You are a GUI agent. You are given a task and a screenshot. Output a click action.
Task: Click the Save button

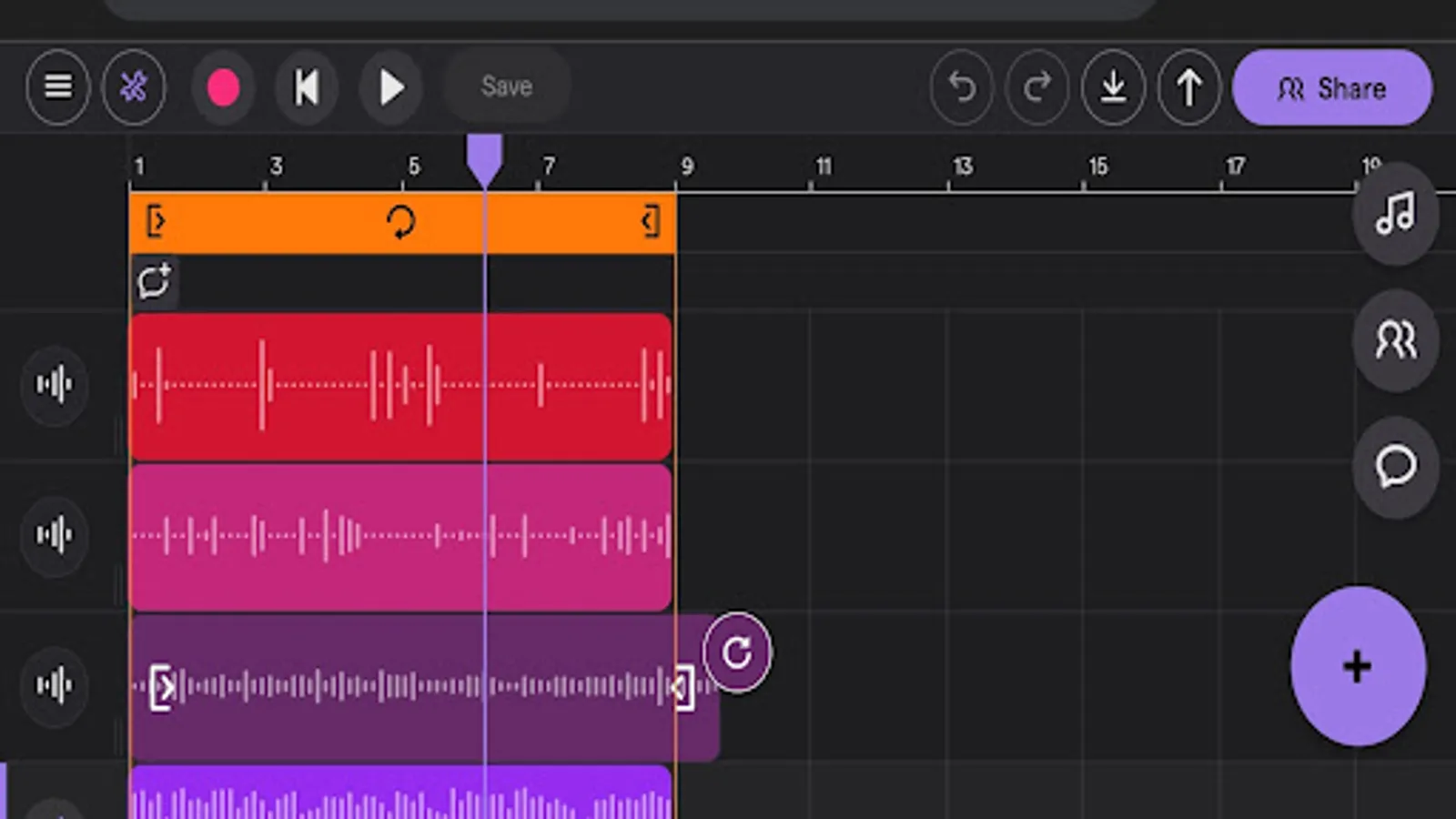click(507, 87)
